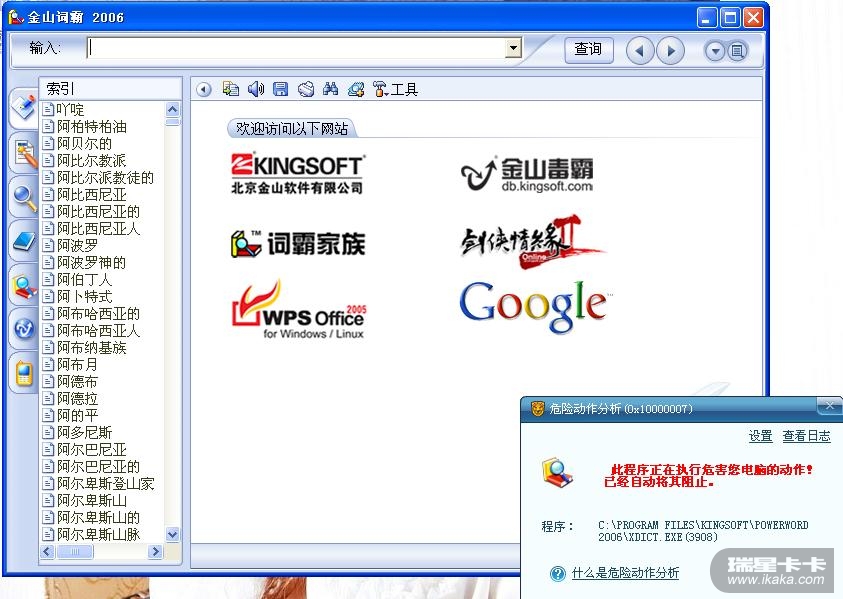Click the 金山词霸 title bar app icon

(x=16, y=17)
